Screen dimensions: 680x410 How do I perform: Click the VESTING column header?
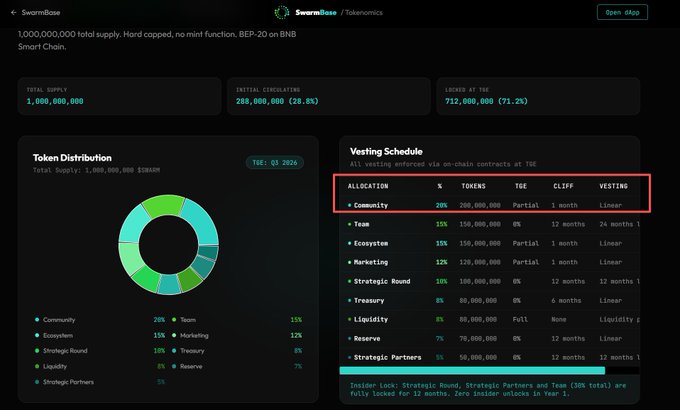click(x=613, y=186)
